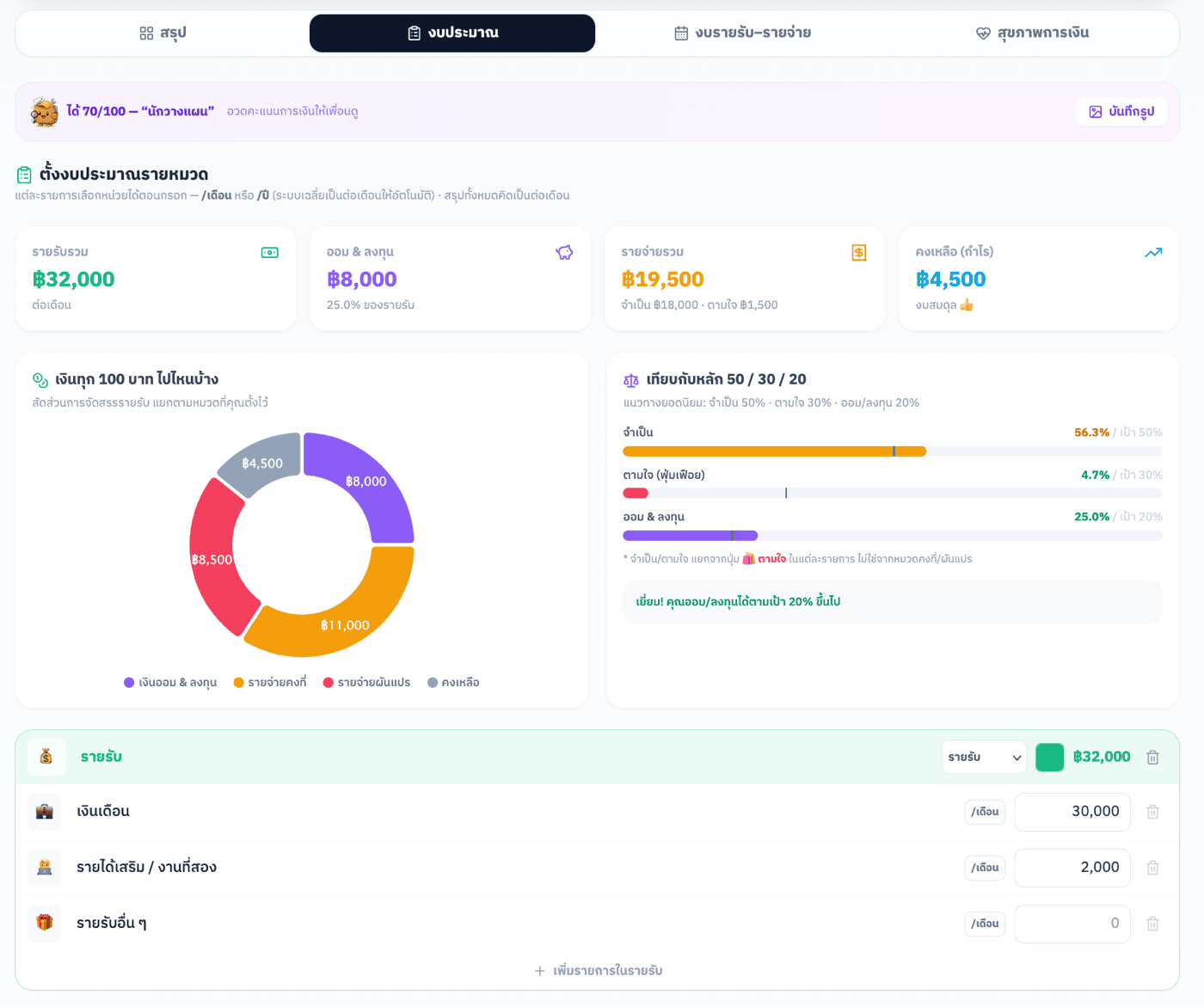Toggle the /เดือน unit for เงินเดือน
The width and height of the screenshot is (1204, 1007).
(x=985, y=812)
